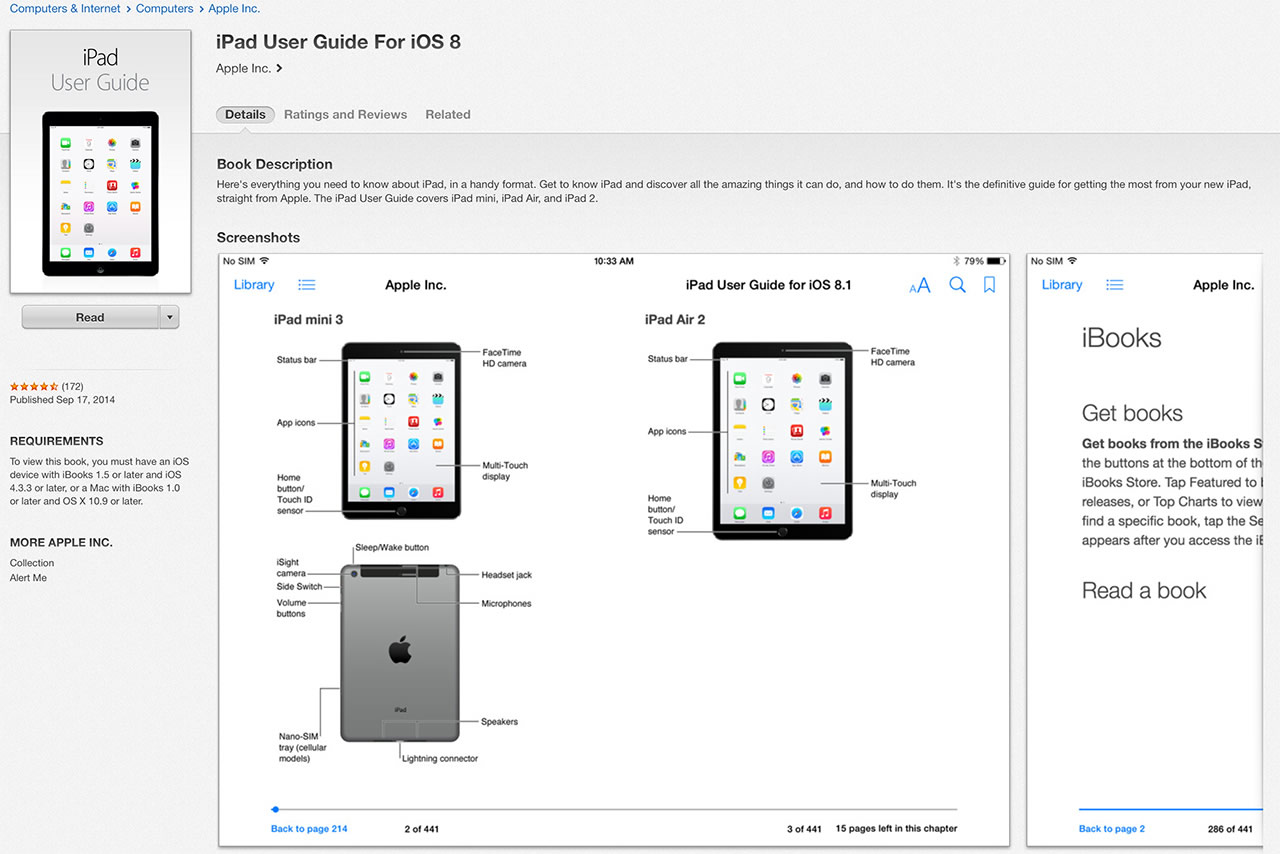This screenshot has width=1280, height=854.
Task: Open table of contents list icon
Action: (x=307, y=285)
